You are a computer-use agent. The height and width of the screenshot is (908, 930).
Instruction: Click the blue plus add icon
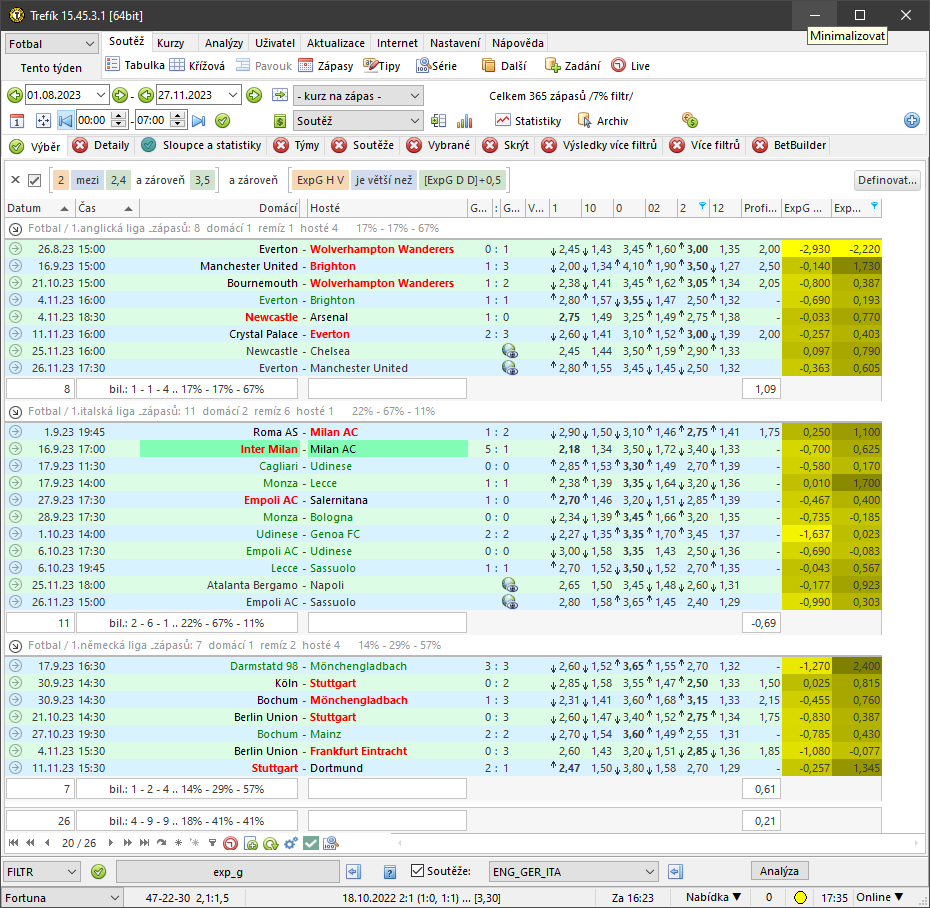[912, 120]
